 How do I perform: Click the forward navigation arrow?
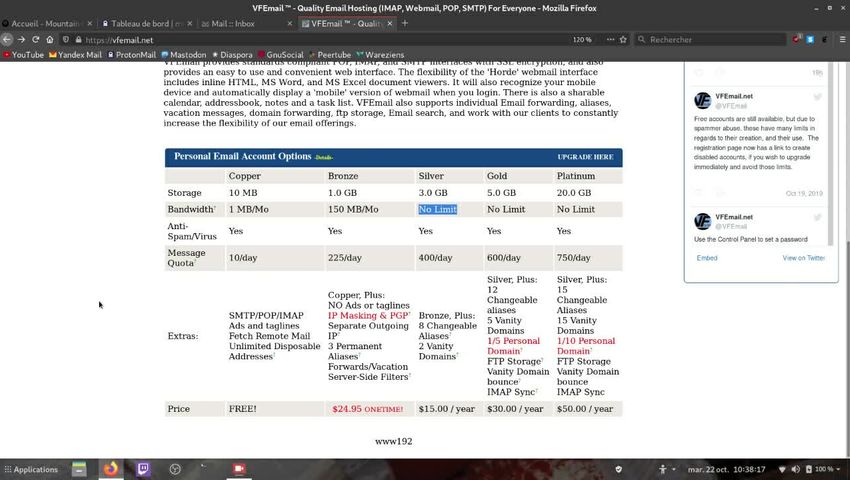[21, 40]
